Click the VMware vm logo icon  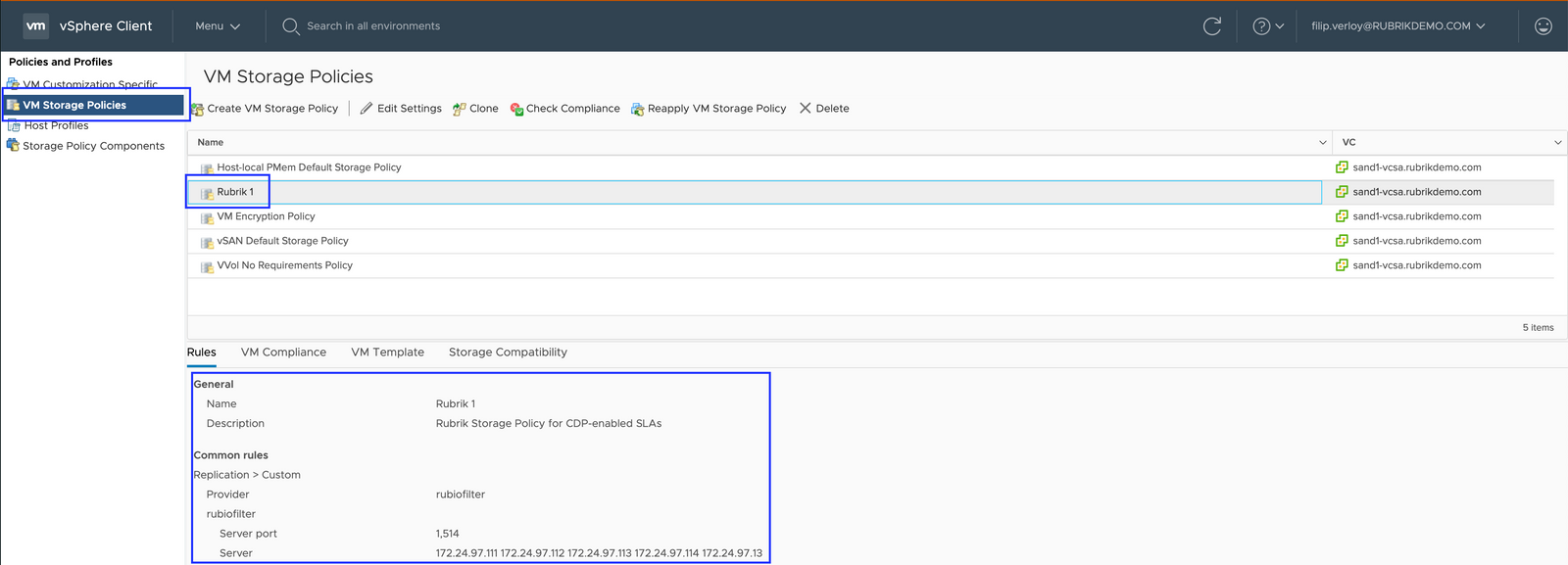tap(36, 26)
